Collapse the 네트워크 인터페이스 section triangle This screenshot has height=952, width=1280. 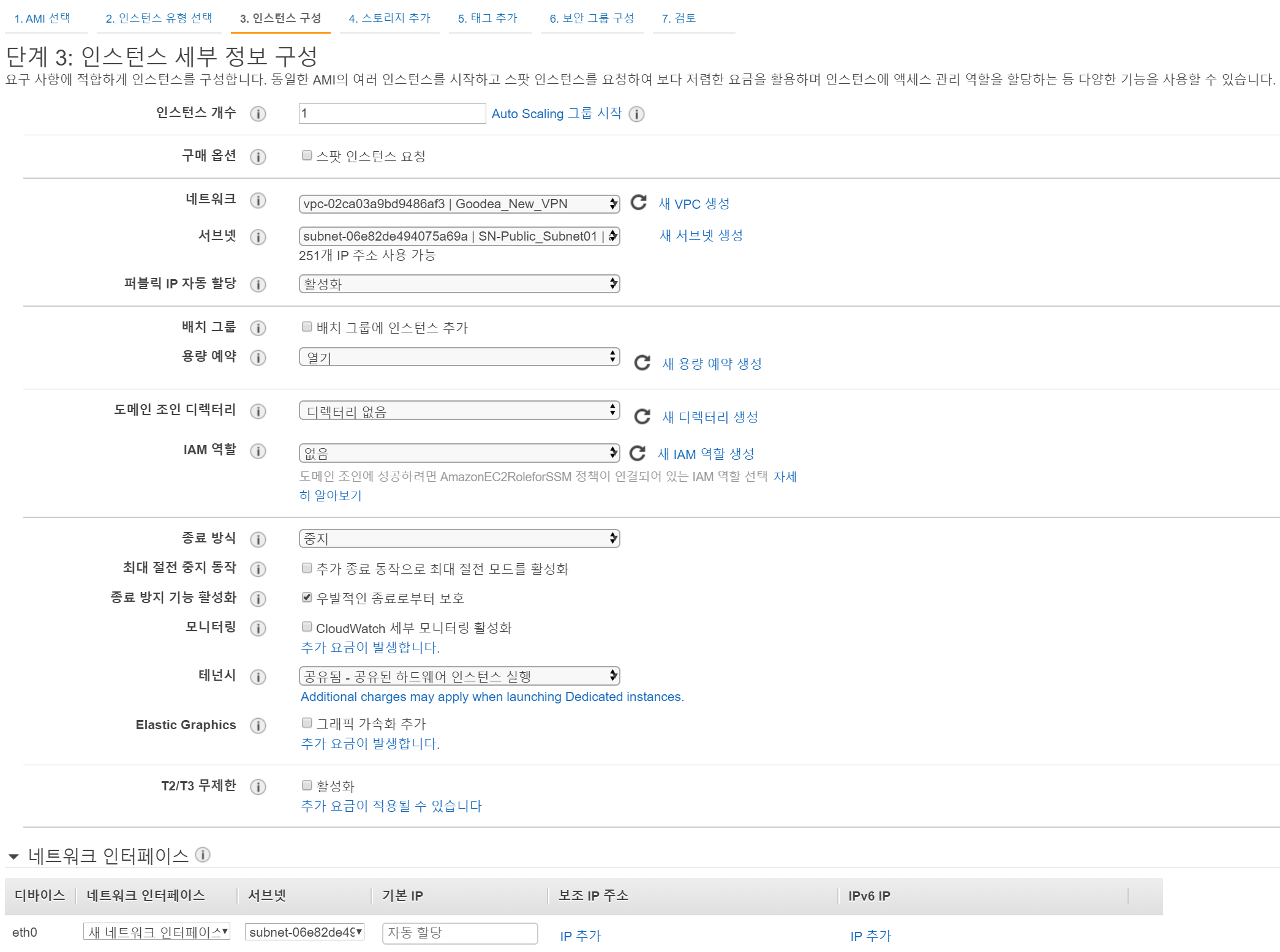coord(13,856)
